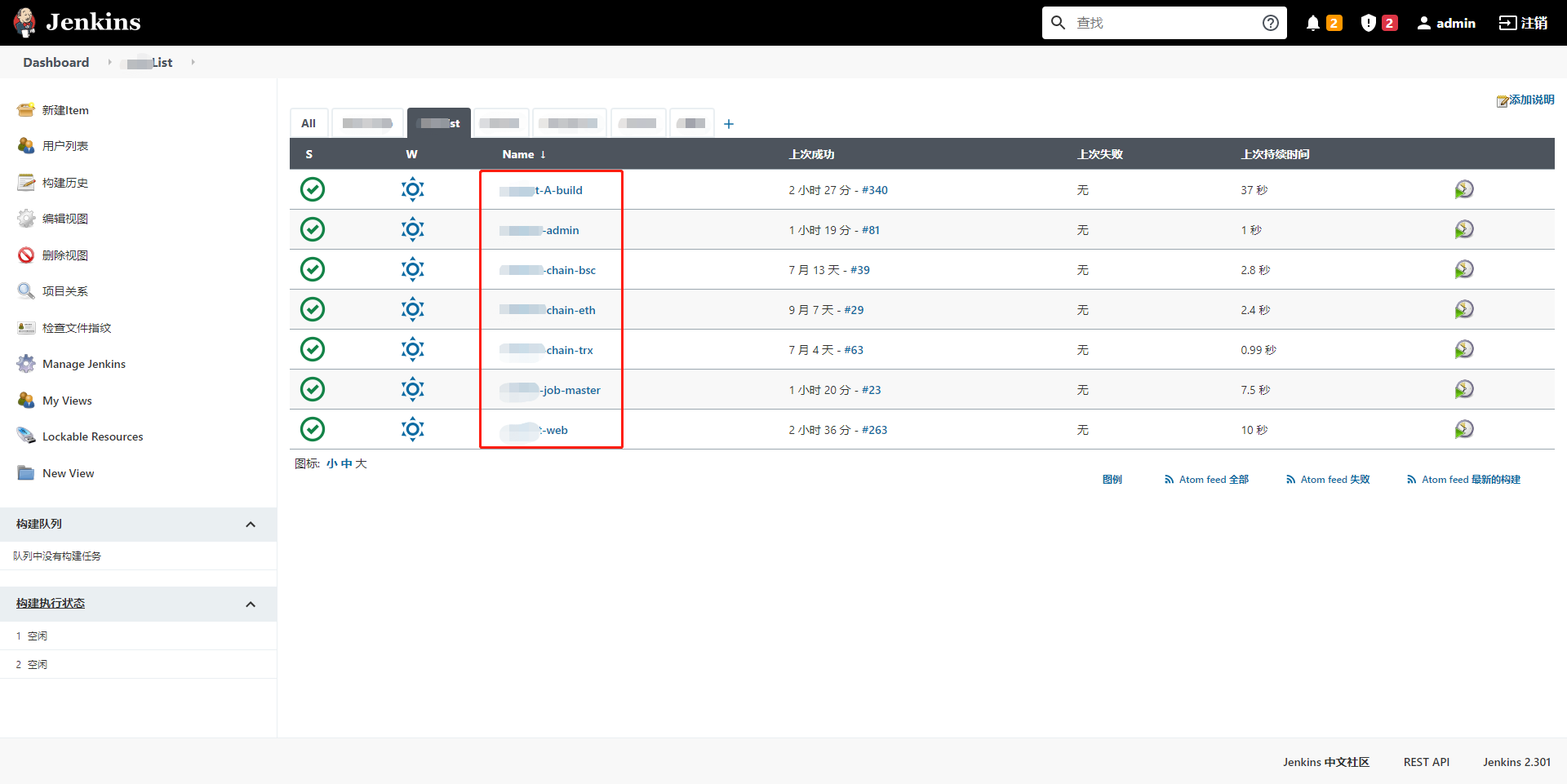Sort by the S status column header
Image resolution: width=1567 pixels, height=784 pixels.
pyautogui.click(x=309, y=154)
